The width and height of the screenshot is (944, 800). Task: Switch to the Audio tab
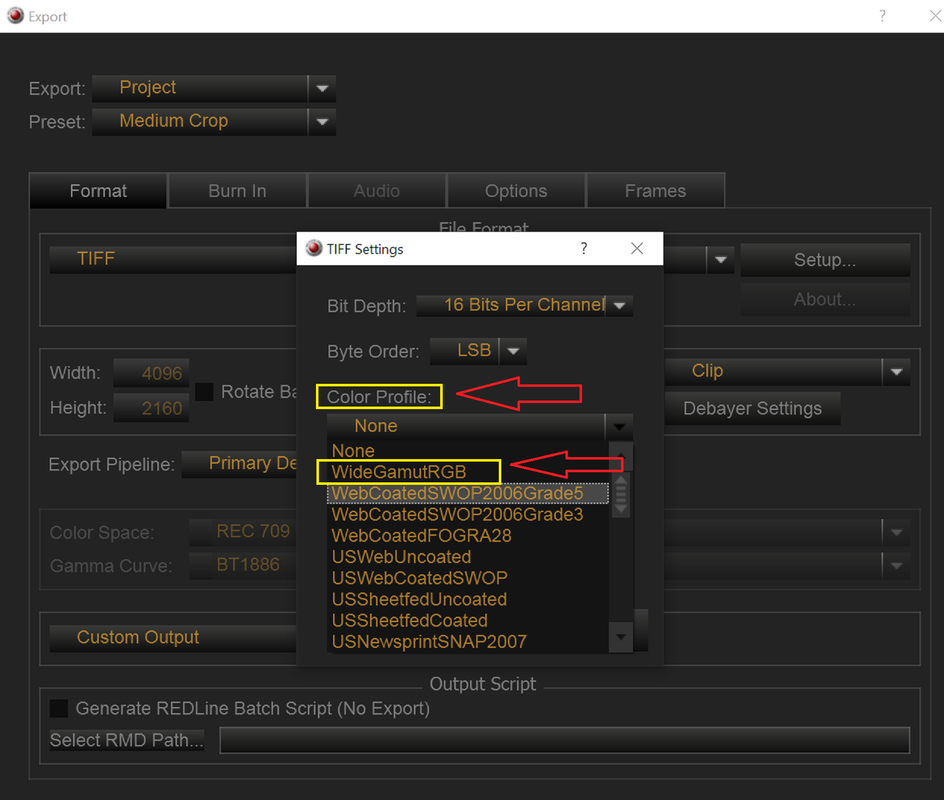coord(376,191)
